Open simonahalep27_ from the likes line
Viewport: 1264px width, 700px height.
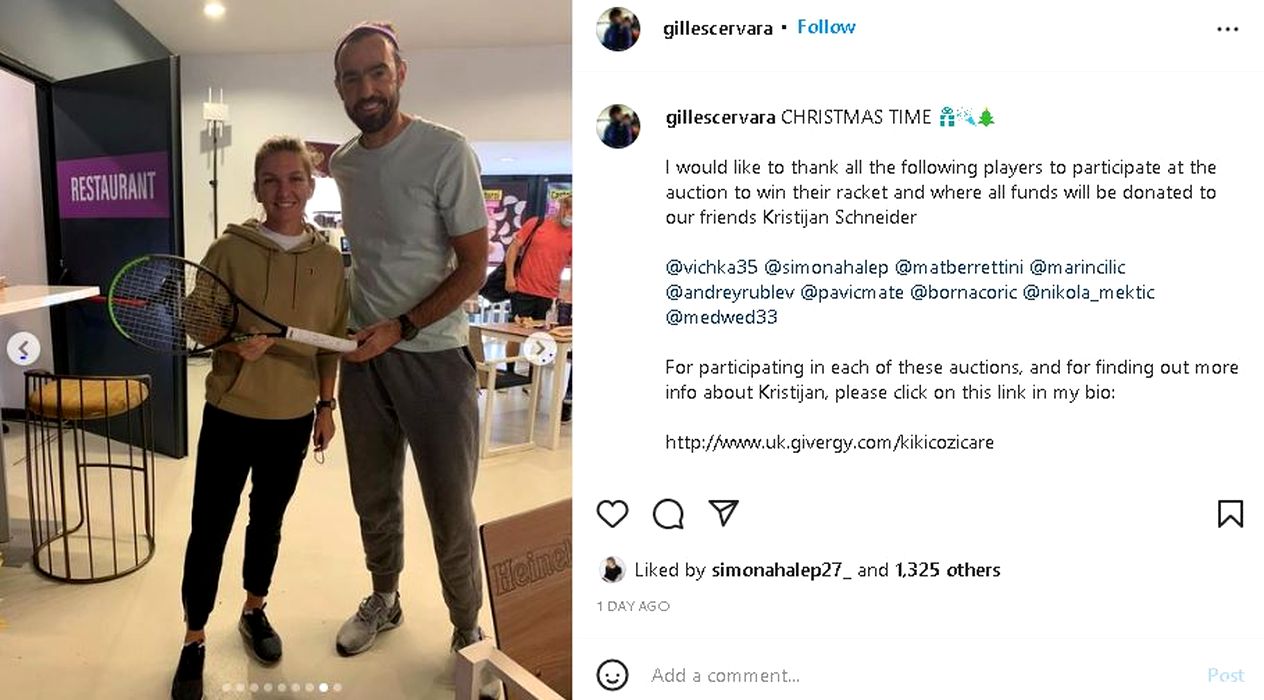coord(782,570)
